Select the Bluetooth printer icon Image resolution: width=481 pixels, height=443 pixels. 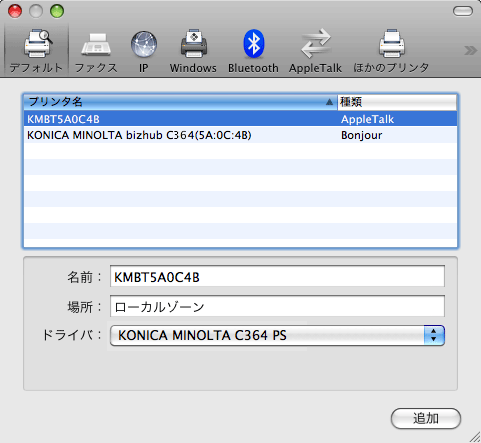253,52
